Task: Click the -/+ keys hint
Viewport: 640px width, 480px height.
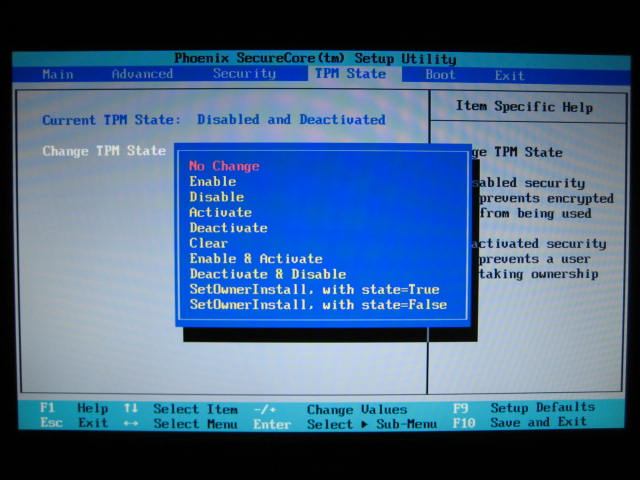Action: click(265, 409)
